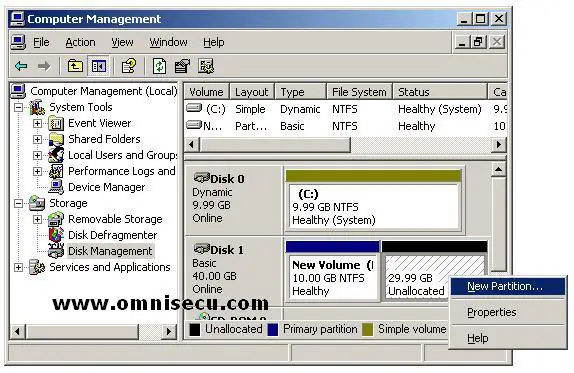Sort by the Layout column header
Viewport: 574px width, 373px height.
(x=252, y=92)
